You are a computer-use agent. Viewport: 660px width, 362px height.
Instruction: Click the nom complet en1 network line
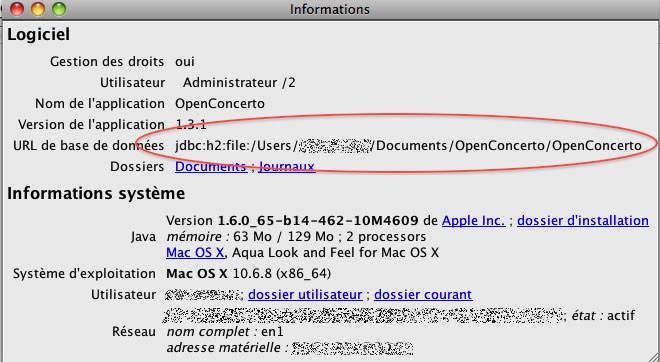(x=225, y=332)
